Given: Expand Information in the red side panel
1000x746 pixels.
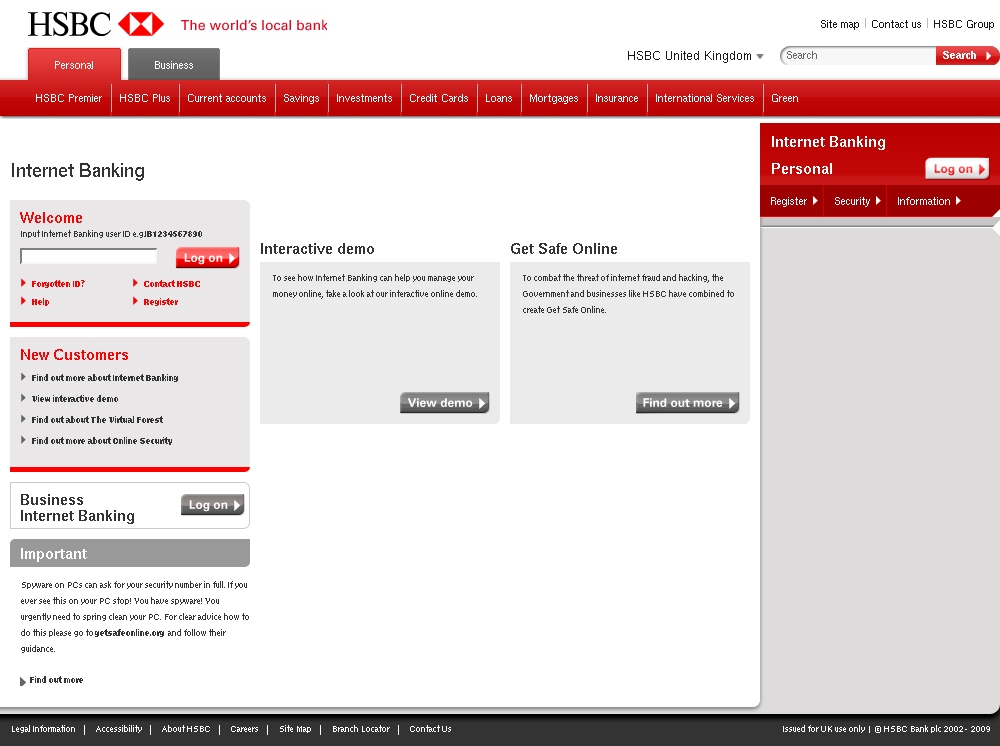Looking at the screenshot, I should click(929, 201).
